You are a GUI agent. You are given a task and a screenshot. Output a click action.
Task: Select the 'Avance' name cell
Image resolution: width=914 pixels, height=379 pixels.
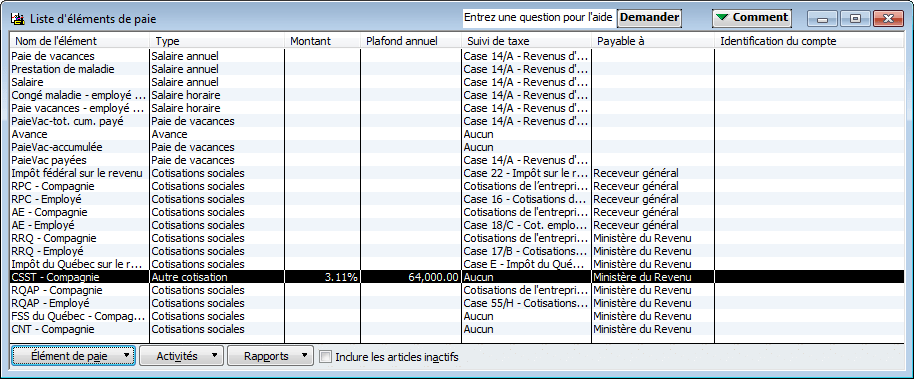[x=79, y=134]
